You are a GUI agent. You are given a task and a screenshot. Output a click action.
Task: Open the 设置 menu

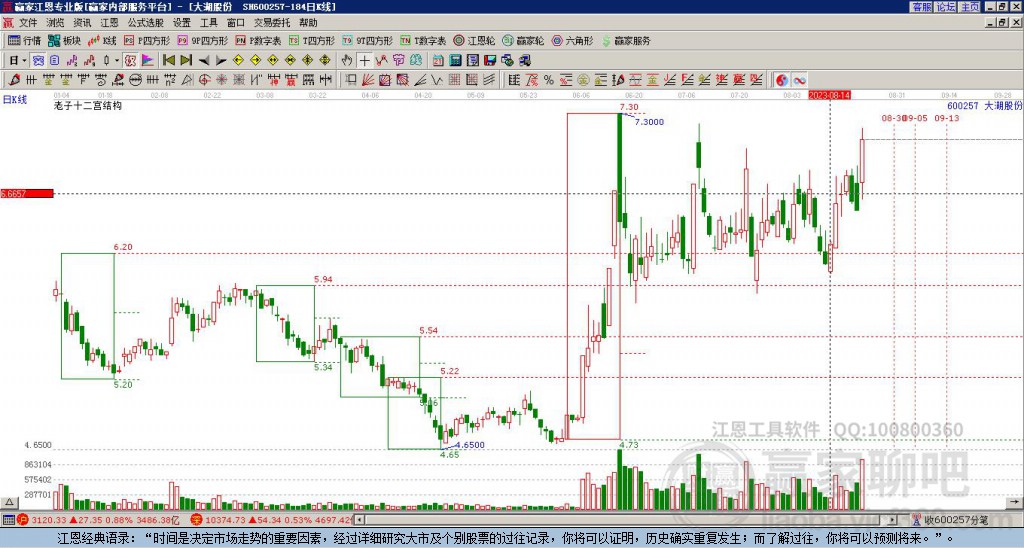(x=182, y=23)
